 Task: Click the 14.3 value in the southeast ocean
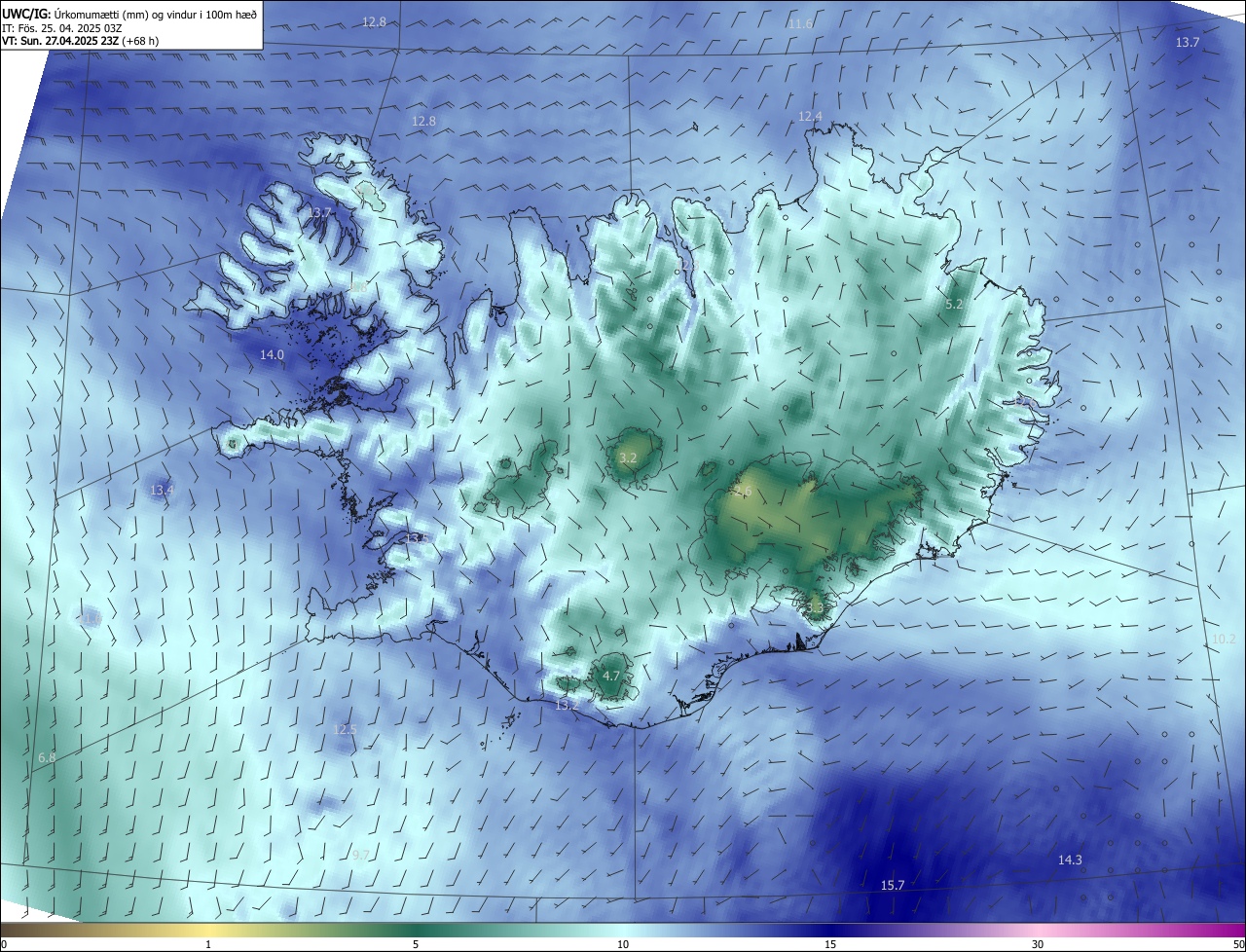click(x=1070, y=860)
